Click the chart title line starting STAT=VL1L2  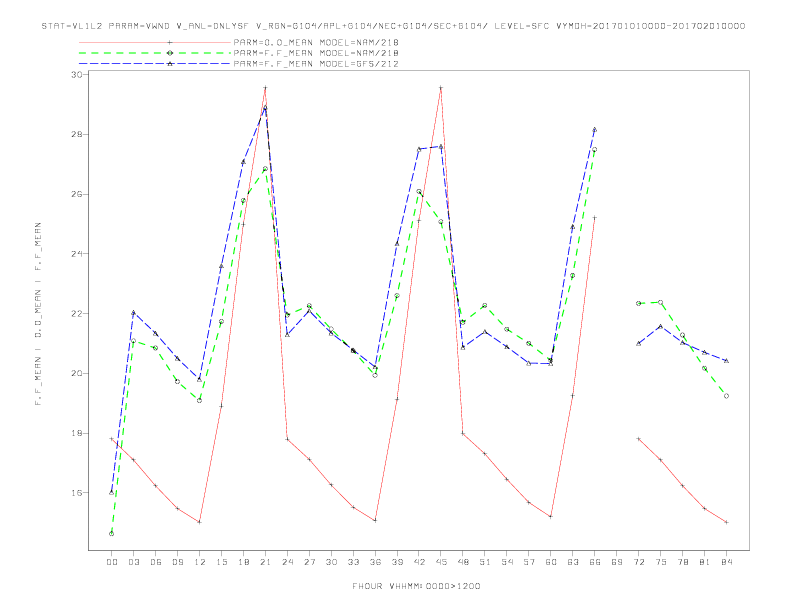tap(393, 26)
